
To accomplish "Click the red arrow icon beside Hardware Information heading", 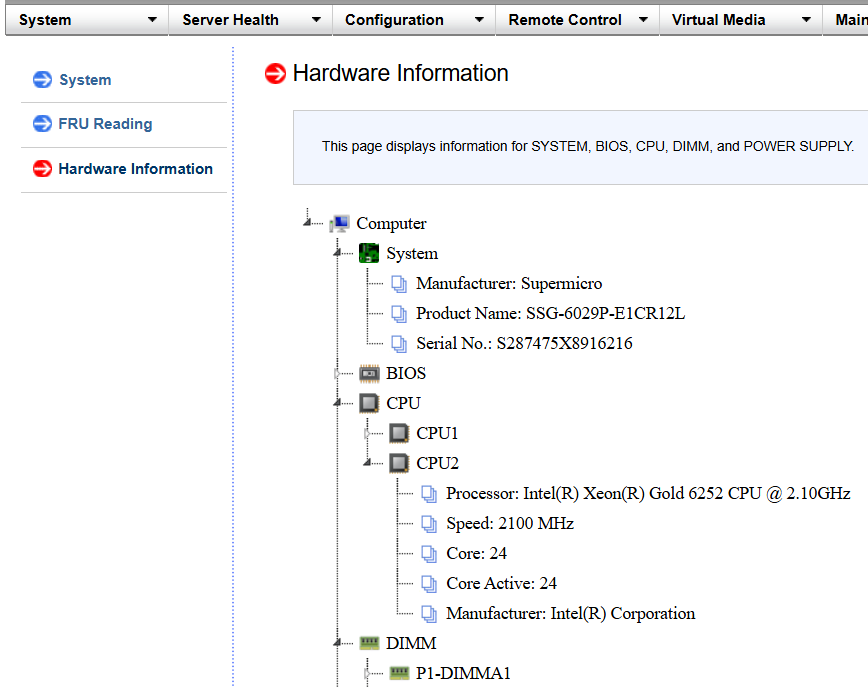I will coord(275,74).
